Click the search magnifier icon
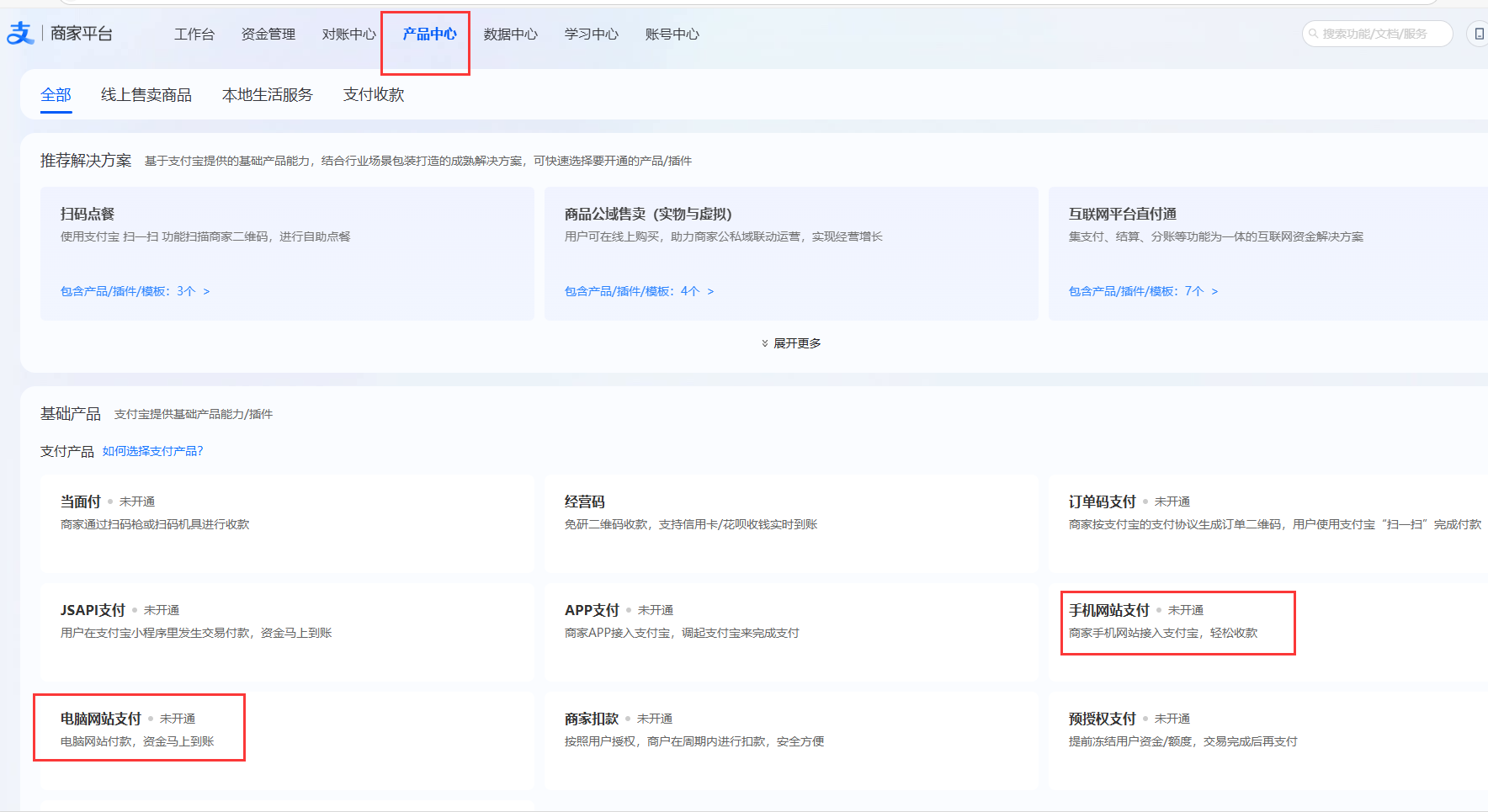The width and height of the screenshot is (1488, 812). [1313, 34]
